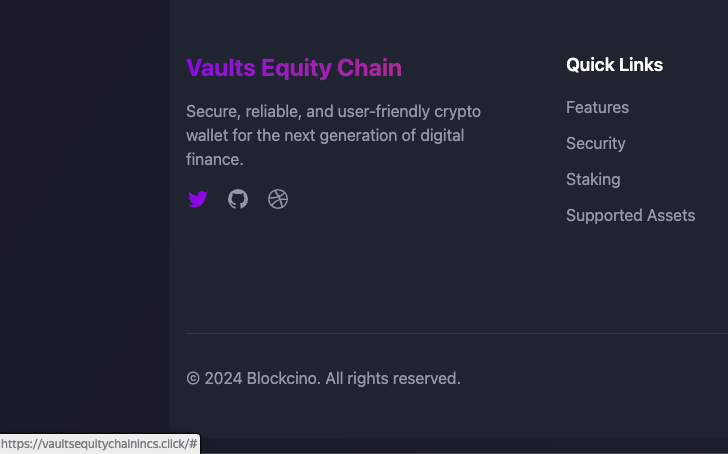
Task: Click the Quick Links heading
Action: 614,65
